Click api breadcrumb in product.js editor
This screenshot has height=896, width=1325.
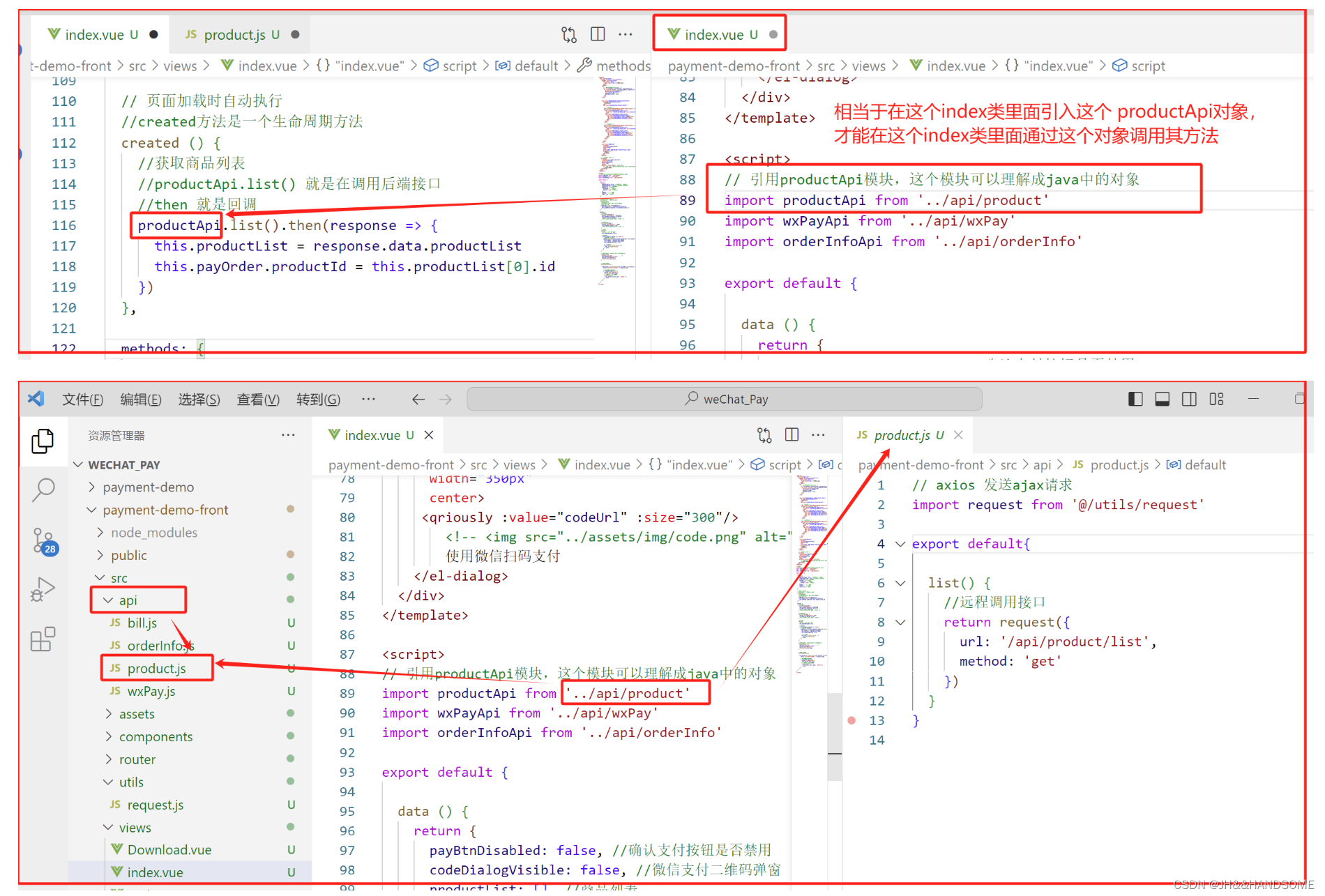(1042, 464)
